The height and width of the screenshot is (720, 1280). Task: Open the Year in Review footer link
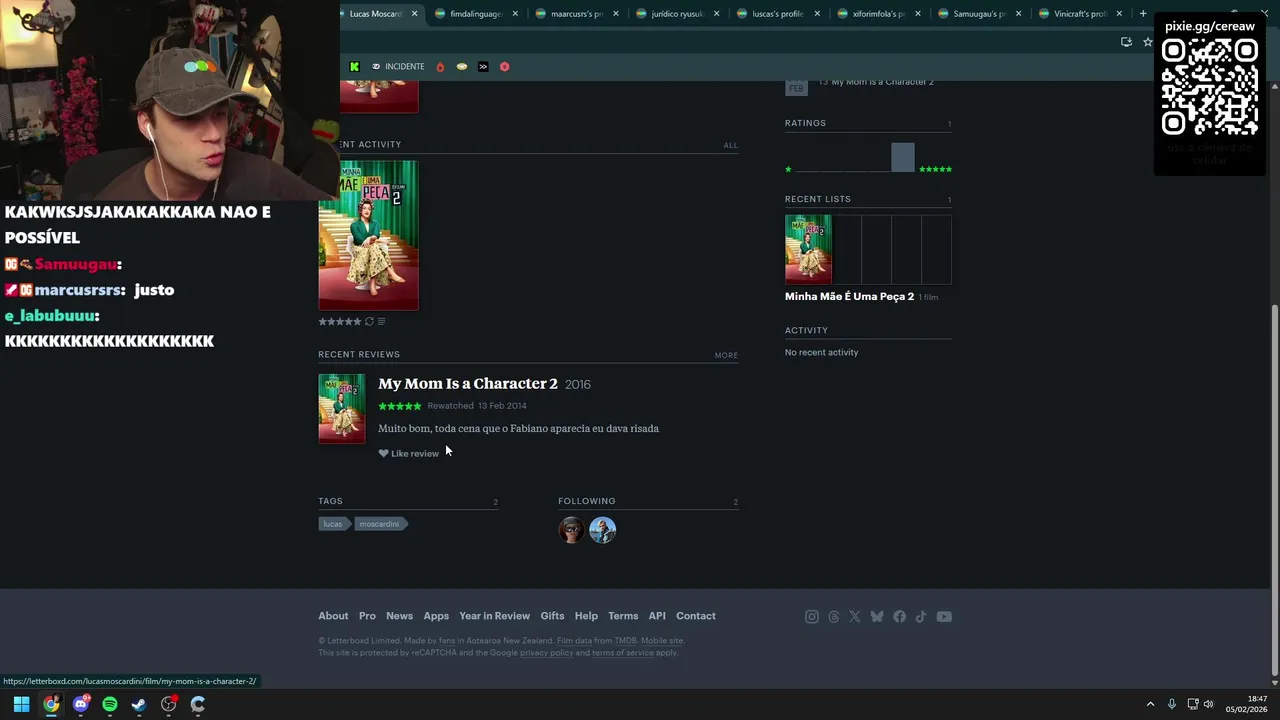click(494, 616)
